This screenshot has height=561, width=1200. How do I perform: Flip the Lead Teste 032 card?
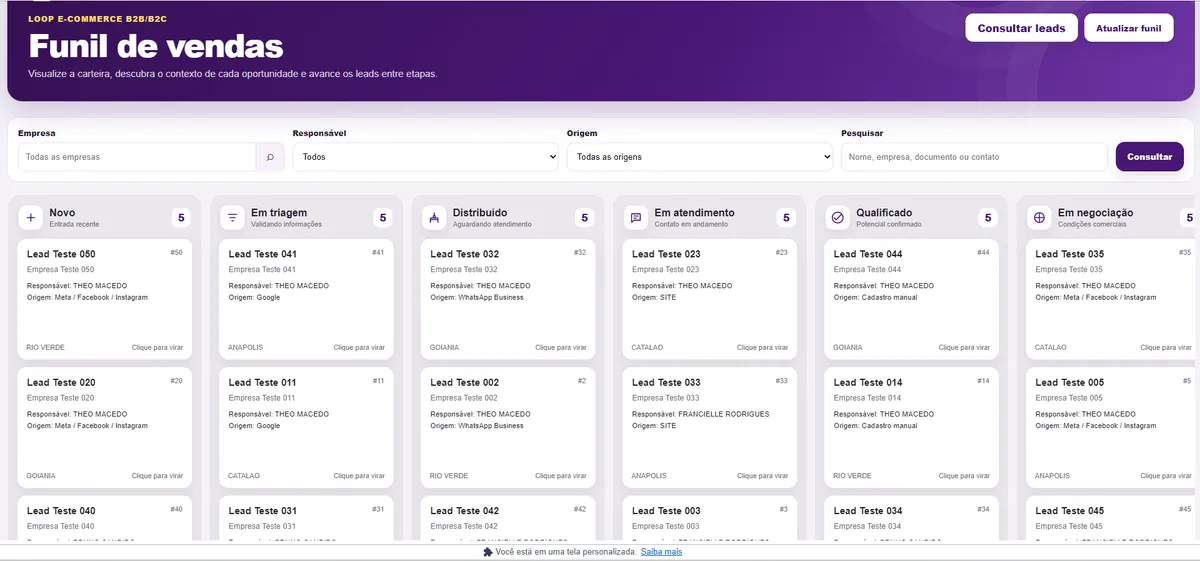click(509, 299)
